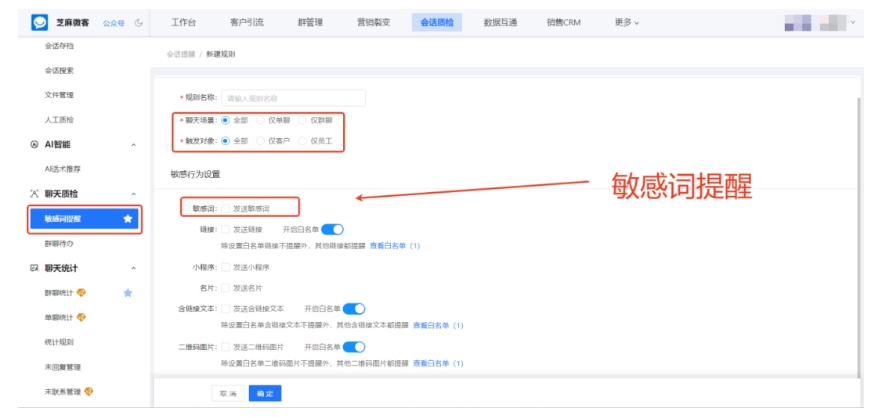This screenshot has height=417, width=874.
Task: Toggle 开启白名单 switch in 链接 row
Action: 332,229
